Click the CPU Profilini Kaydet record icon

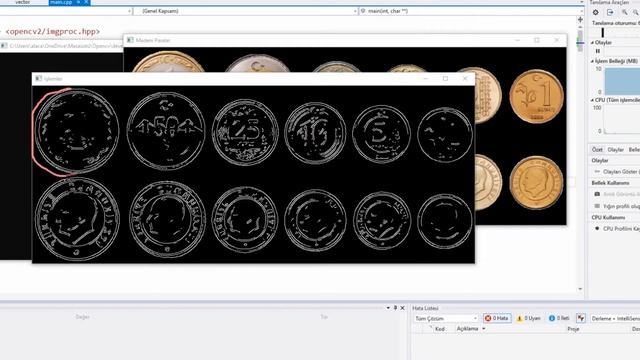[597, 229]
